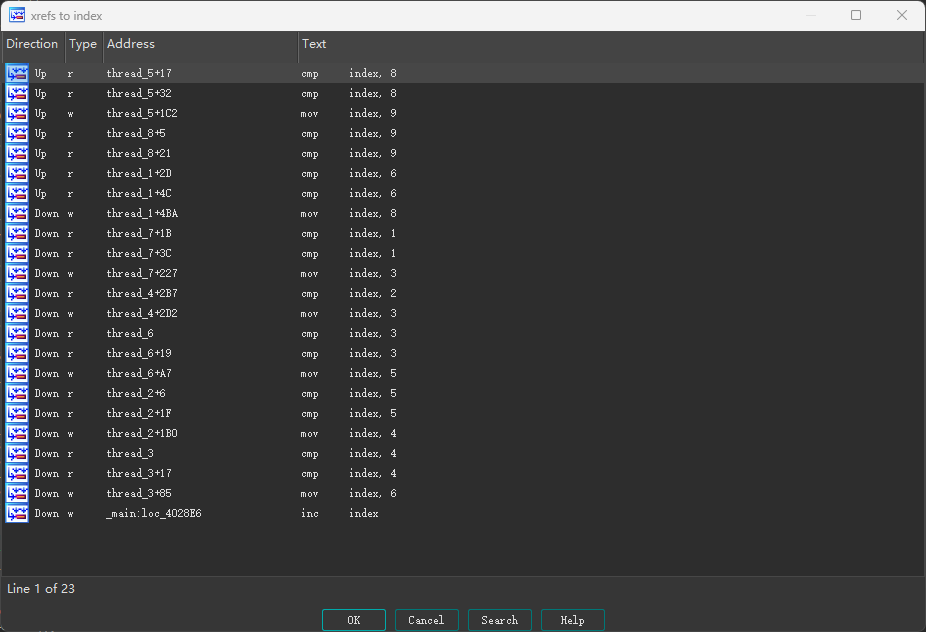Image resolution: width=926 pixels, height=632 pixels.
Task: Click the xref icon for thread_5+17 row
Action: click(17, 73)
